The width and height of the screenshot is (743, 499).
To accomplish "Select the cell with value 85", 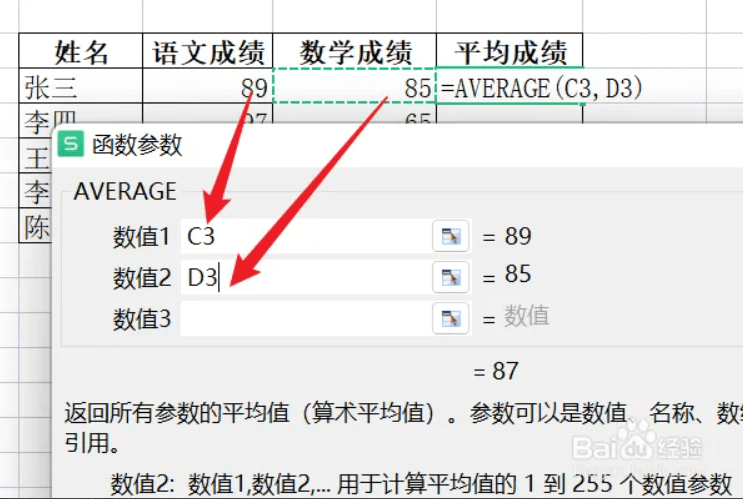I will tap(355, 88).
